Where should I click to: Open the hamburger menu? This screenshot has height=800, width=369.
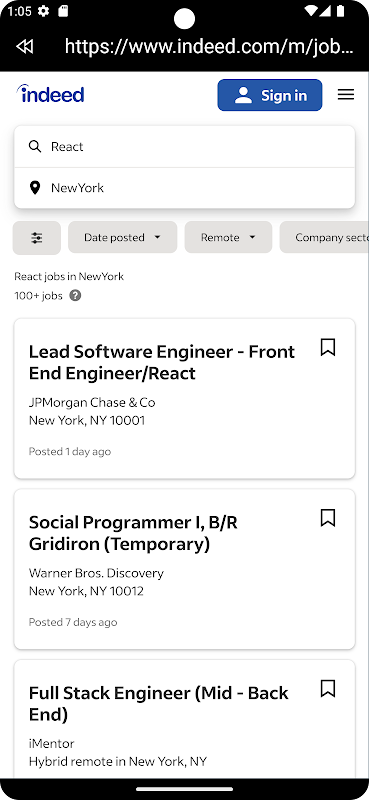[346, 95]
